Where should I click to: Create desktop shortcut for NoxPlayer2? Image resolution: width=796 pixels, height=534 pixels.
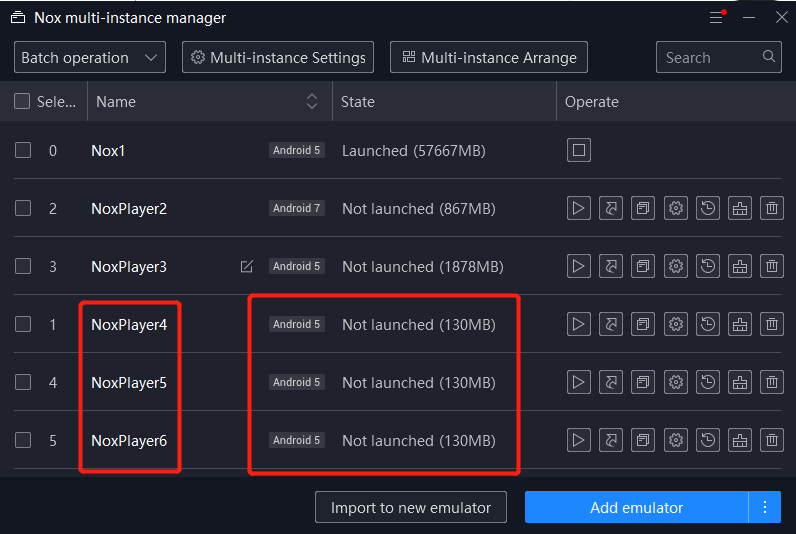(x=611, y=208)
